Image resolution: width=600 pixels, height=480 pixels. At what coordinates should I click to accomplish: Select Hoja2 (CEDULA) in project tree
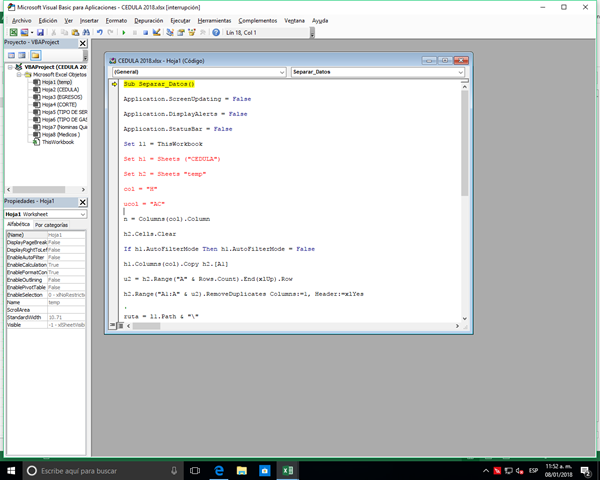pos(58,89)
